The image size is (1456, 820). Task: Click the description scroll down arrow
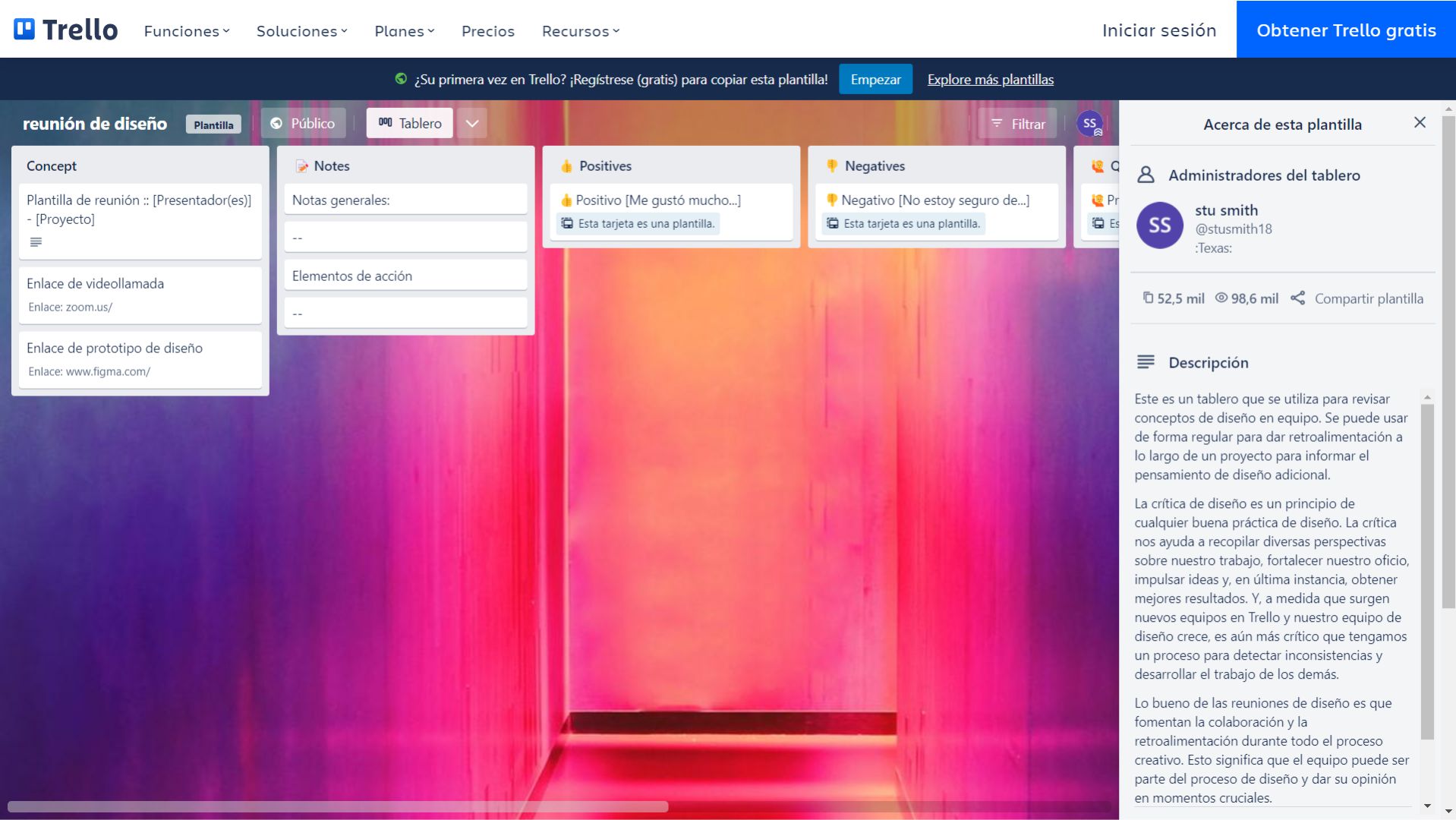point(1427,806)
